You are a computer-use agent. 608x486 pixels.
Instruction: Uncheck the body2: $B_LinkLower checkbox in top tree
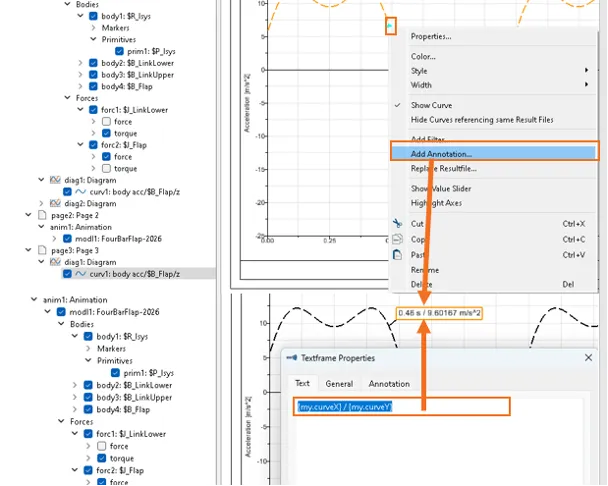click(x=93, y=63)
